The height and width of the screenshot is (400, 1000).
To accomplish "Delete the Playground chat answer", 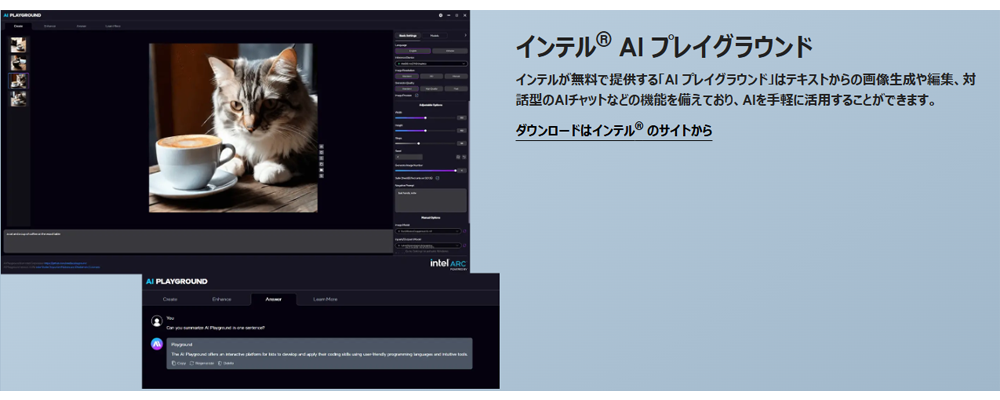I will (226, 363).
